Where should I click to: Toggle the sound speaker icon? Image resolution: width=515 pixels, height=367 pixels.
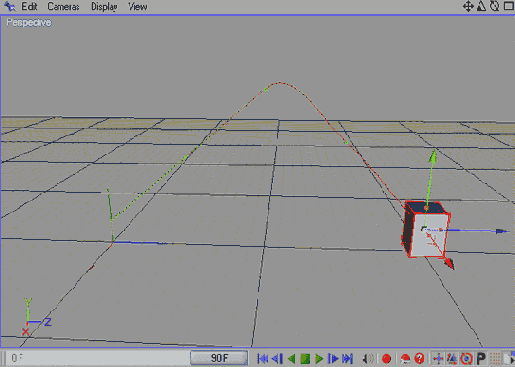tap(368, 359)
